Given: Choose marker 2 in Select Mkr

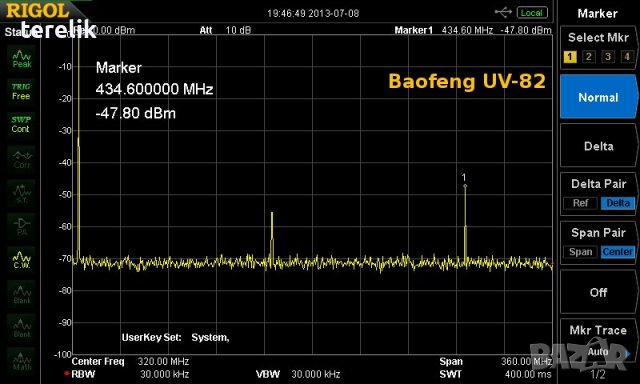Looking at the screenshot, I should coord(589,57).
